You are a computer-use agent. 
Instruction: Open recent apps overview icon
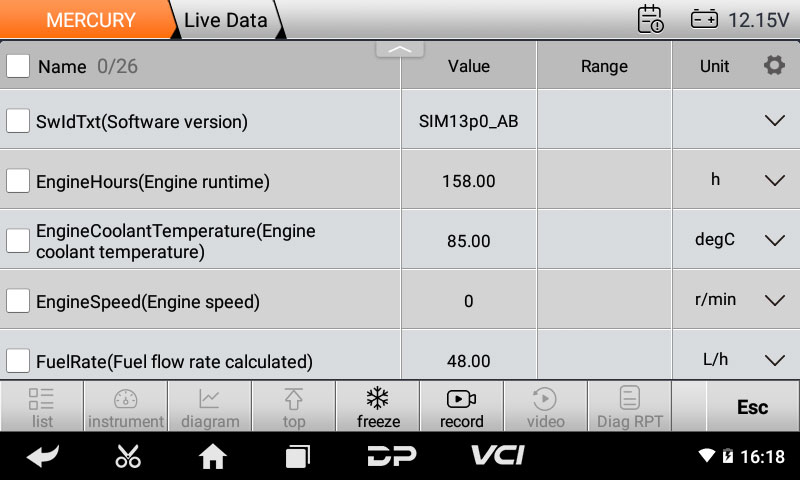297,456
